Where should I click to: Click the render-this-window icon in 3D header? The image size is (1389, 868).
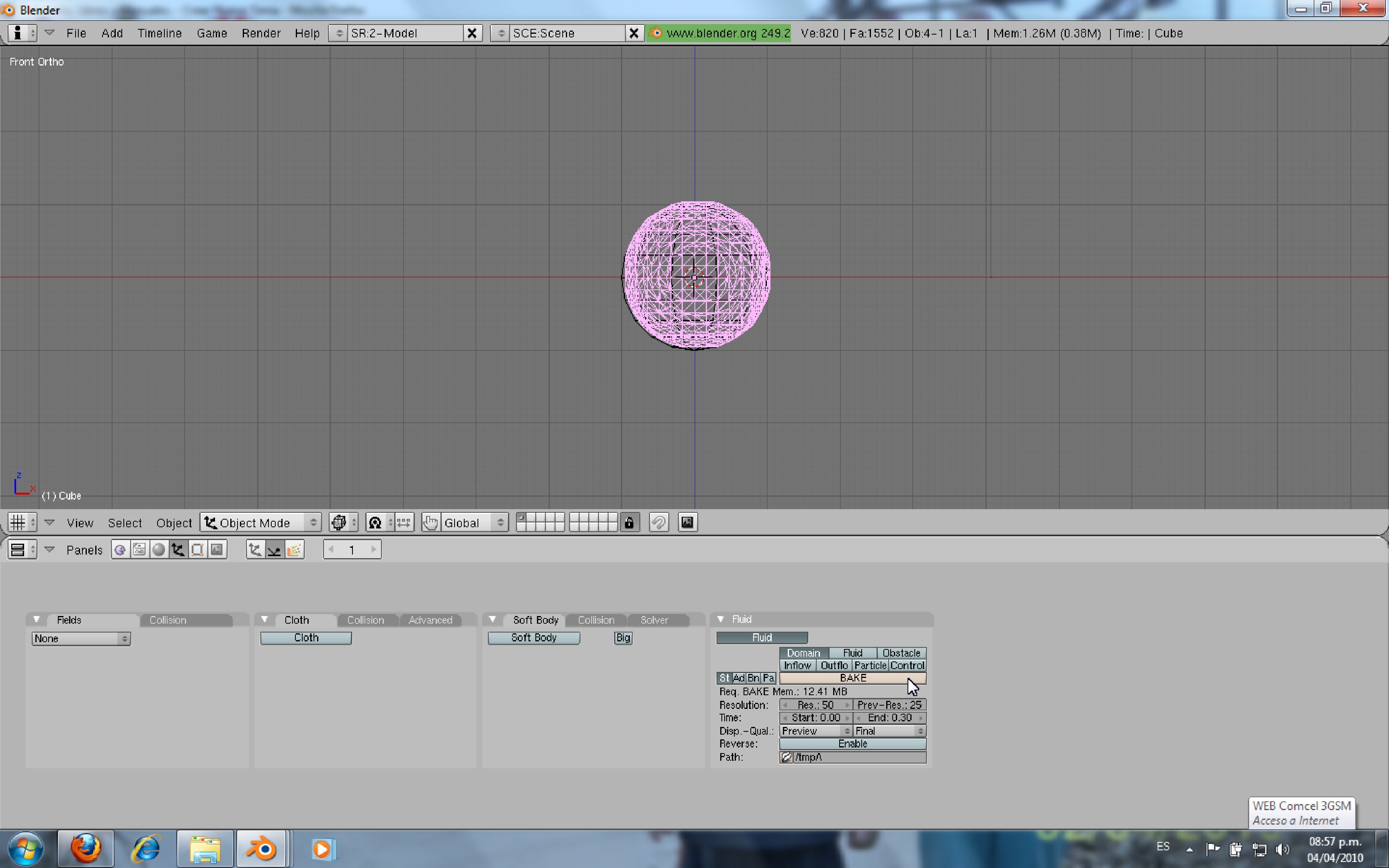(x=687, y=522)
